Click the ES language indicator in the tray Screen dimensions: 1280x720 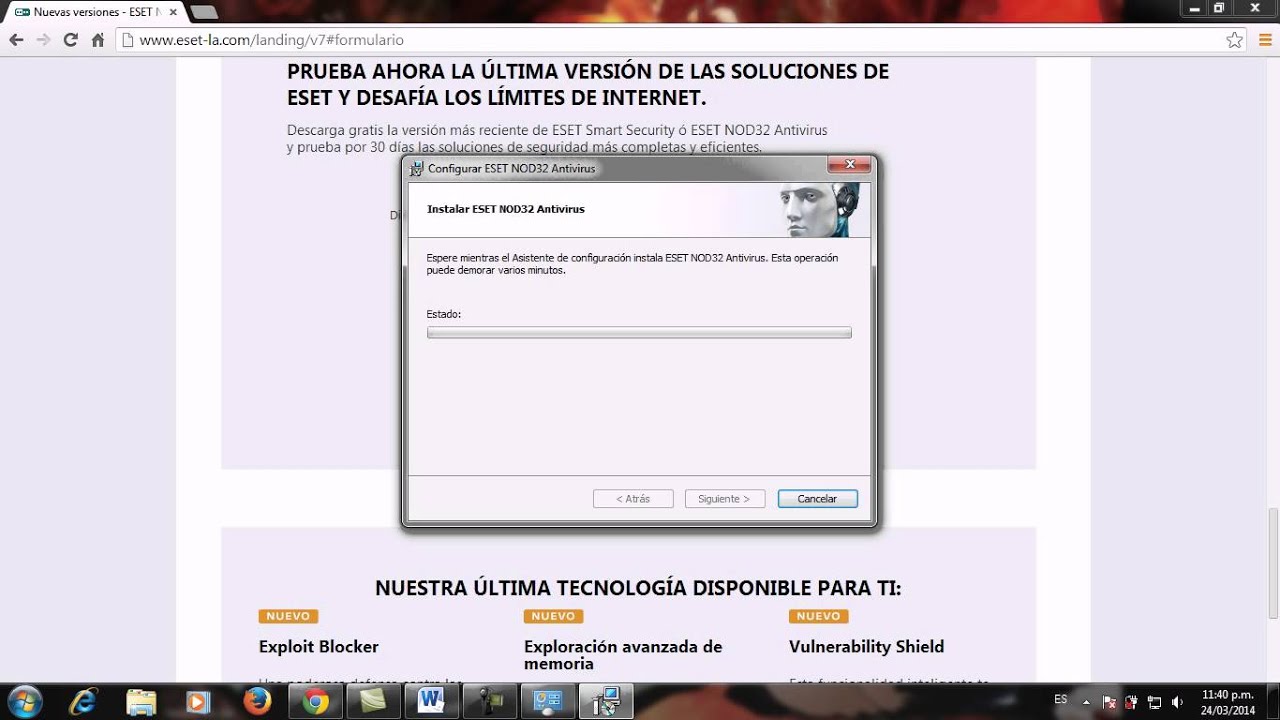pyautogui.click(x=1061, y=698)
